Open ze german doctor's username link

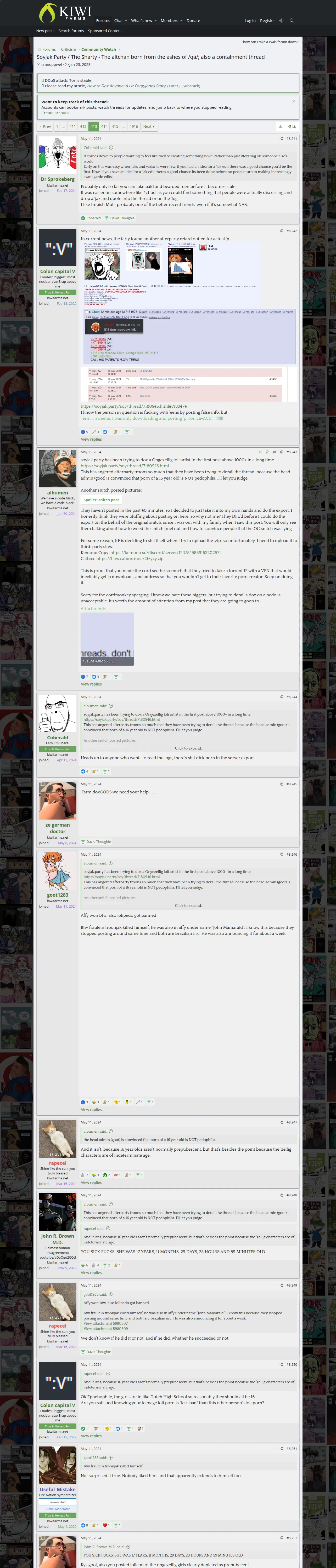[x=57, y=828]
